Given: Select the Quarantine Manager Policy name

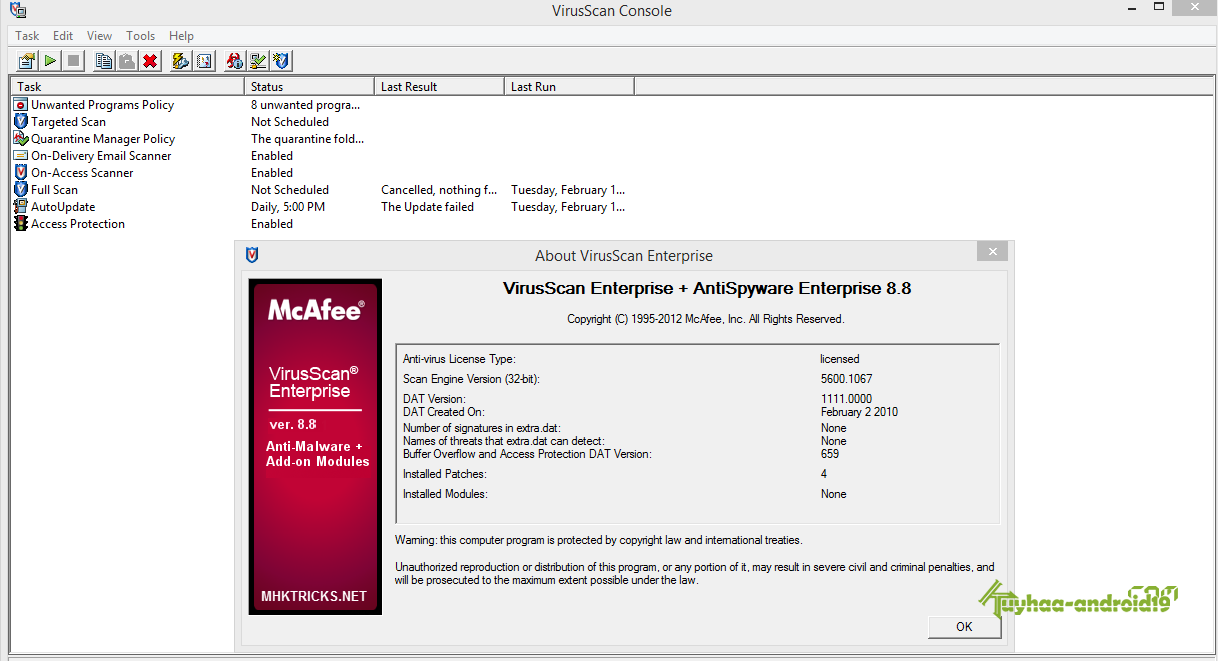Looking at the screenshot, I should 103,139.
